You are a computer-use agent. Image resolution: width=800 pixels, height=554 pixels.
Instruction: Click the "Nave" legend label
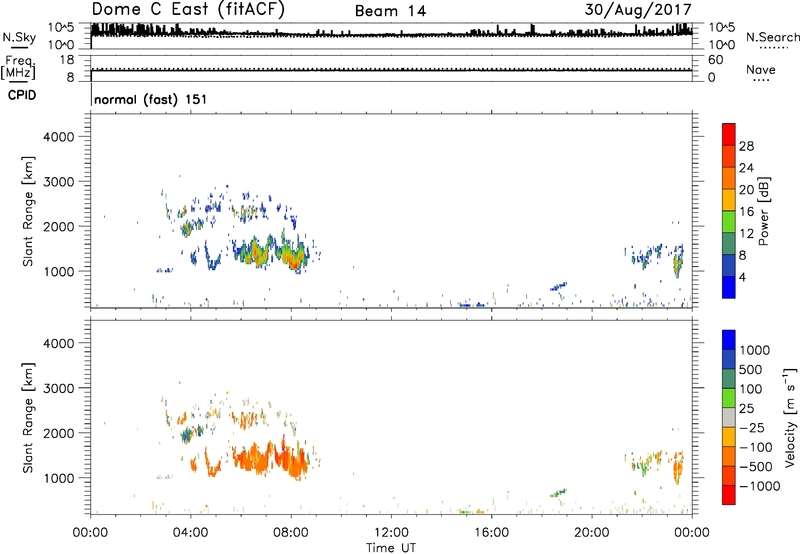pos(761,69)
